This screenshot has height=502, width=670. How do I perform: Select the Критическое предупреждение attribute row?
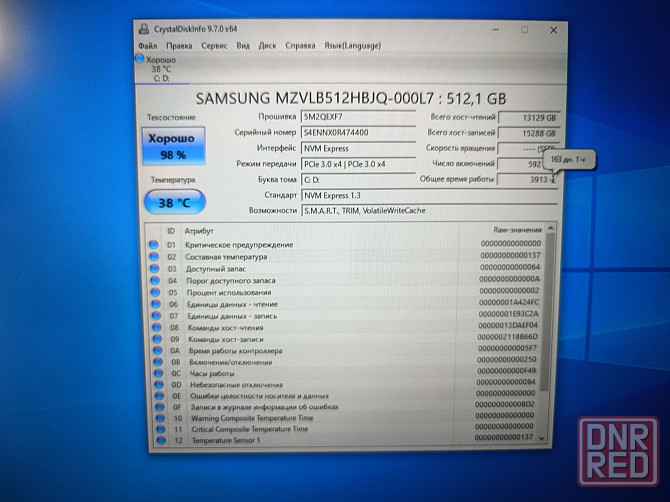coord(238,245)
